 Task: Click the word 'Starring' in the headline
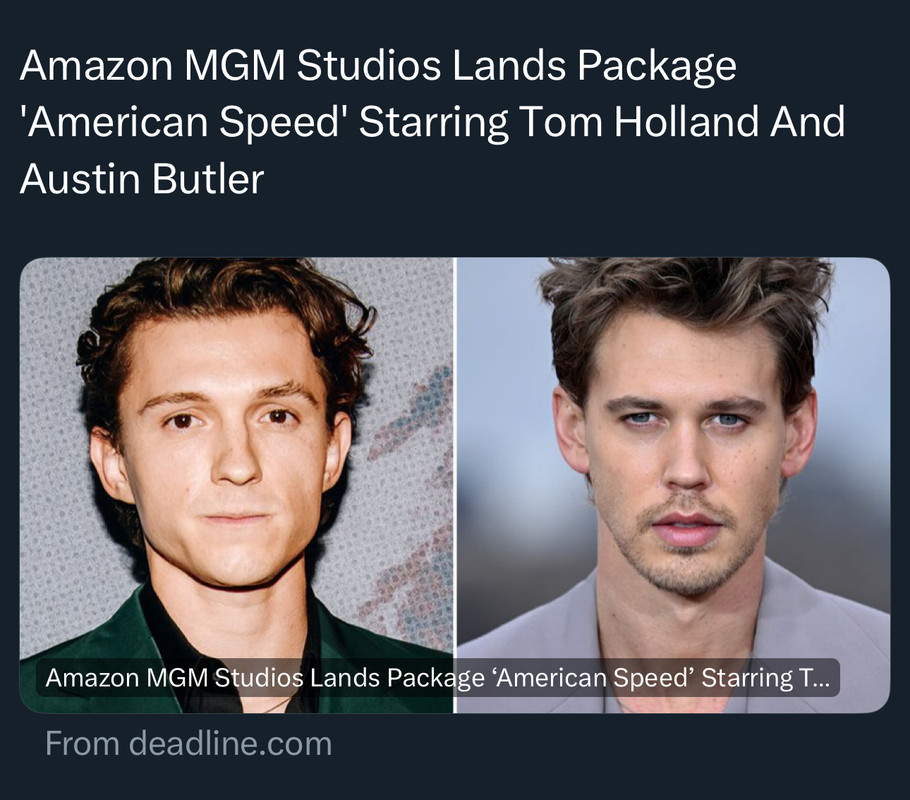433,122
